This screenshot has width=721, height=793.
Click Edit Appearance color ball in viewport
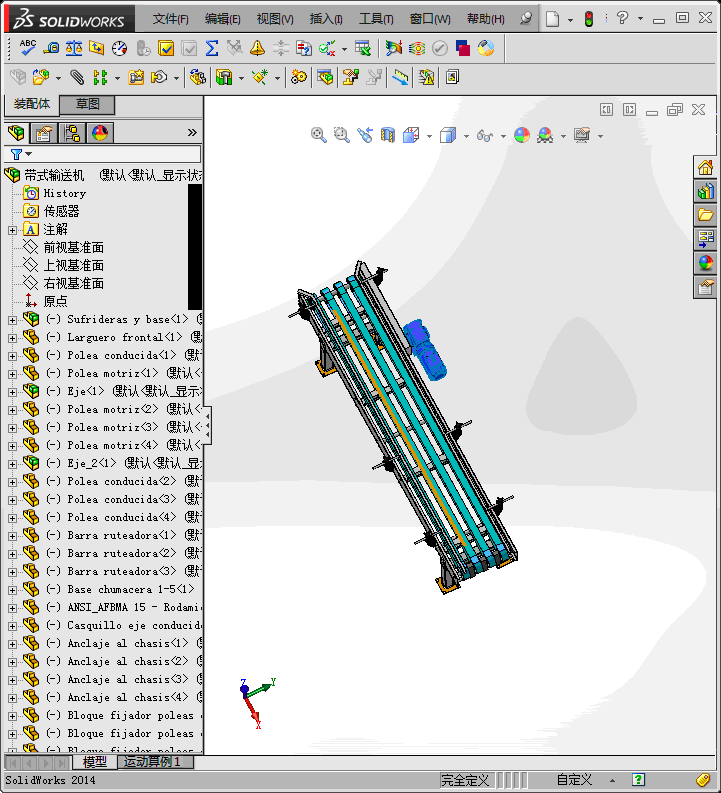522,135
